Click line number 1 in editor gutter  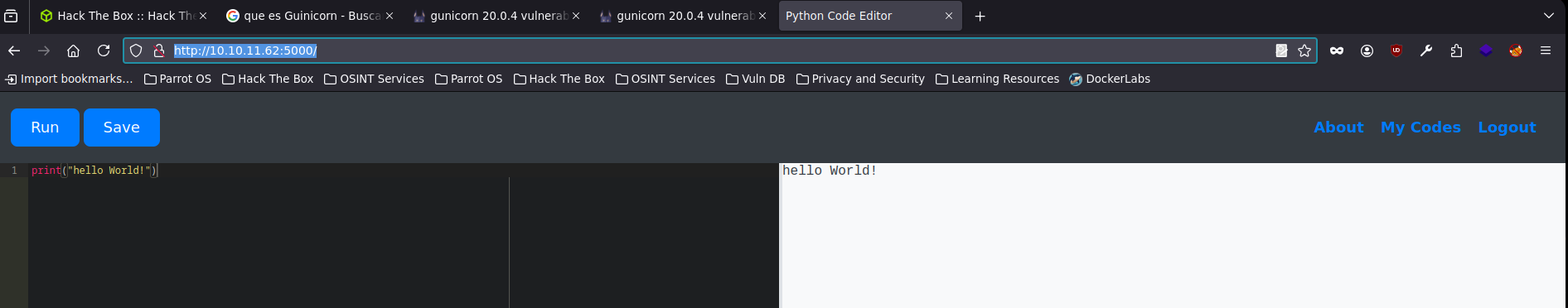click(x=14, y=171)
